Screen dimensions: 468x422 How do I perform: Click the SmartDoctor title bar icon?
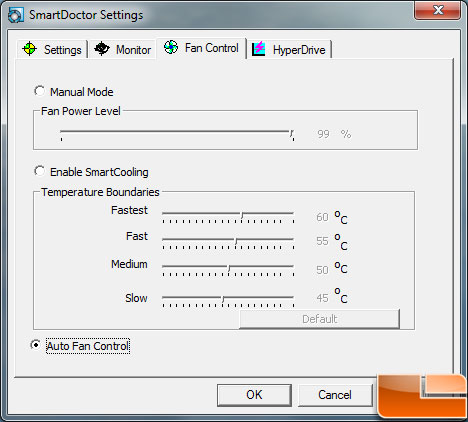(x=16, y=15)
